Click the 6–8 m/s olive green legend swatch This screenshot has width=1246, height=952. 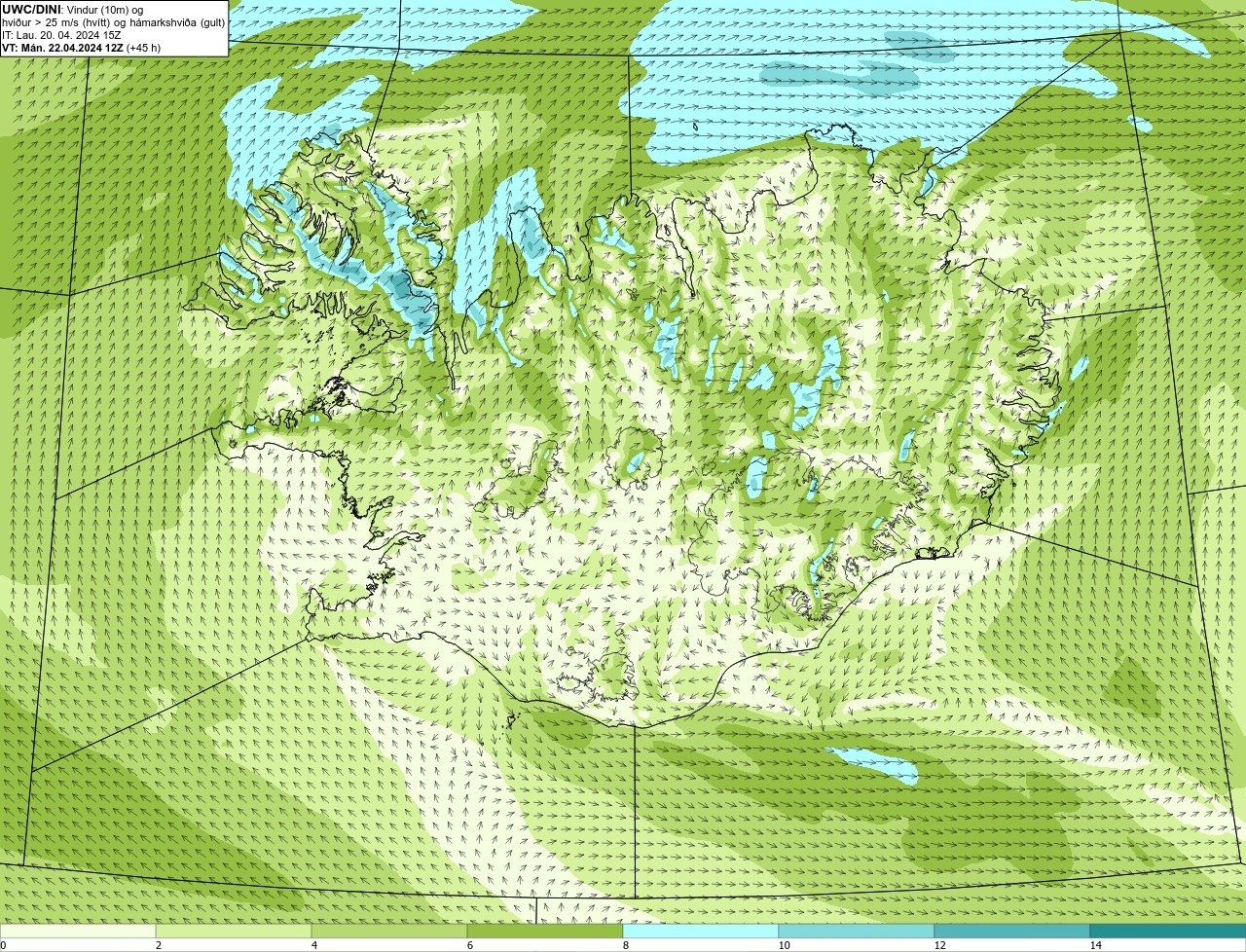(545, 931)
